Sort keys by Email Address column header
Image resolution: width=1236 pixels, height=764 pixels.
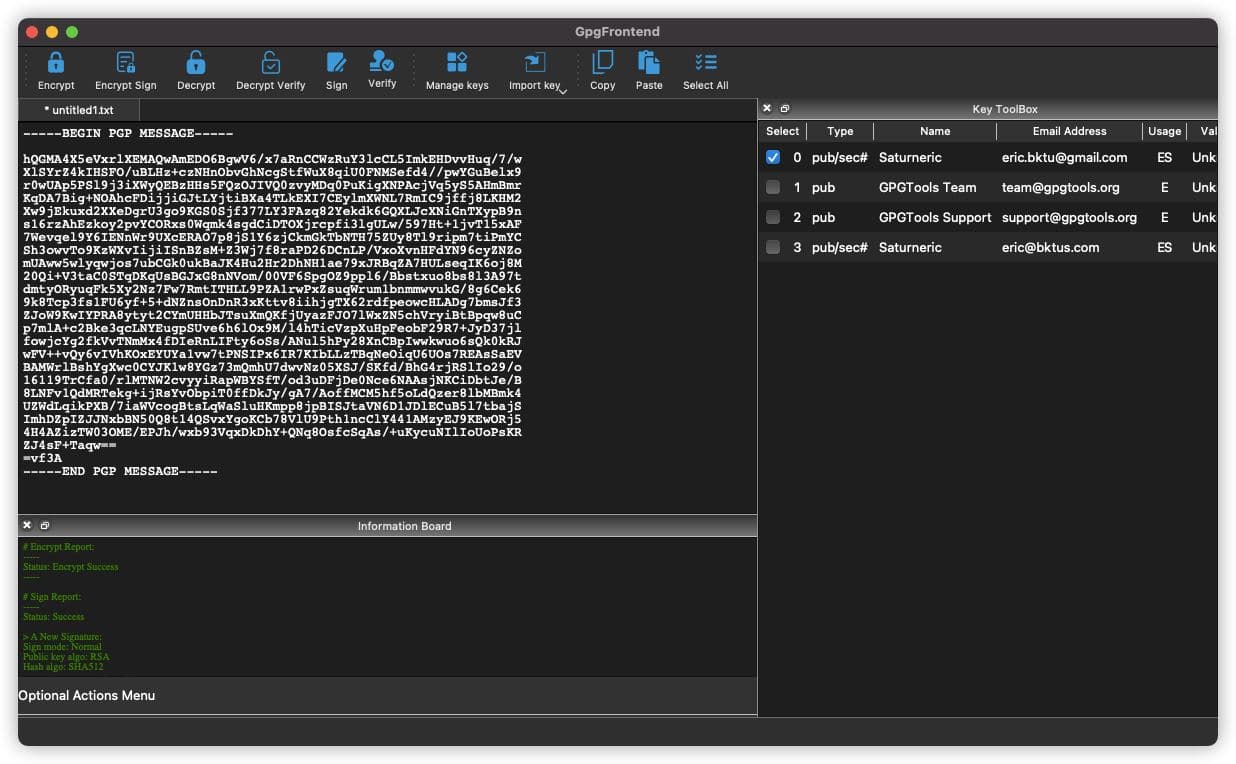[1069, 131]
